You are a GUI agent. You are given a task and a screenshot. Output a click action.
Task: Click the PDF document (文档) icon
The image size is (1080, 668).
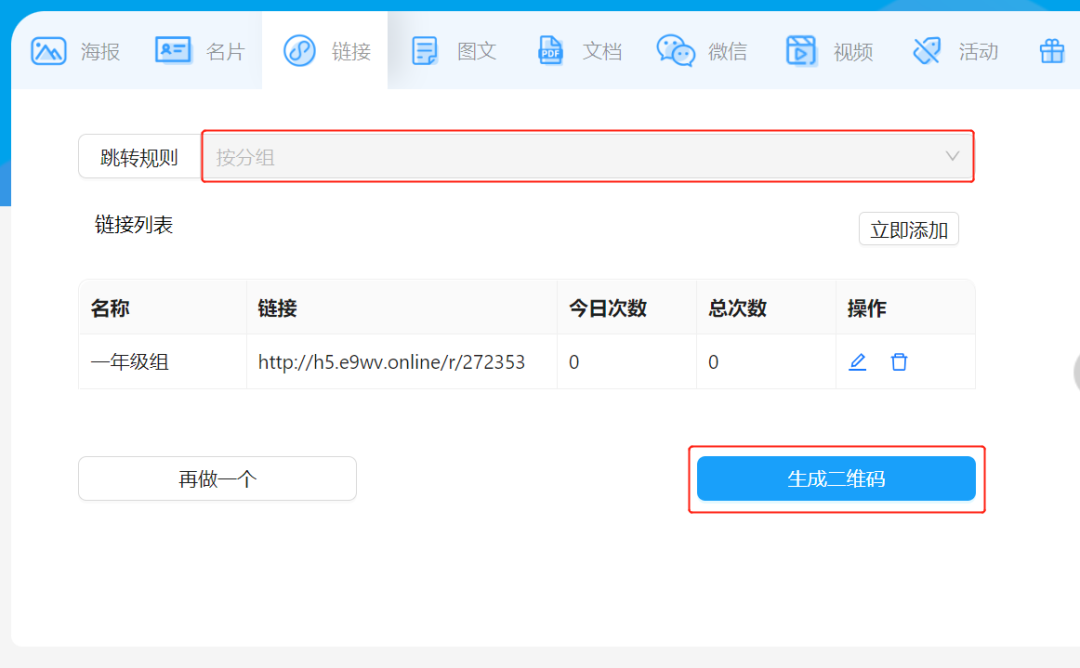tap(550, 51)
